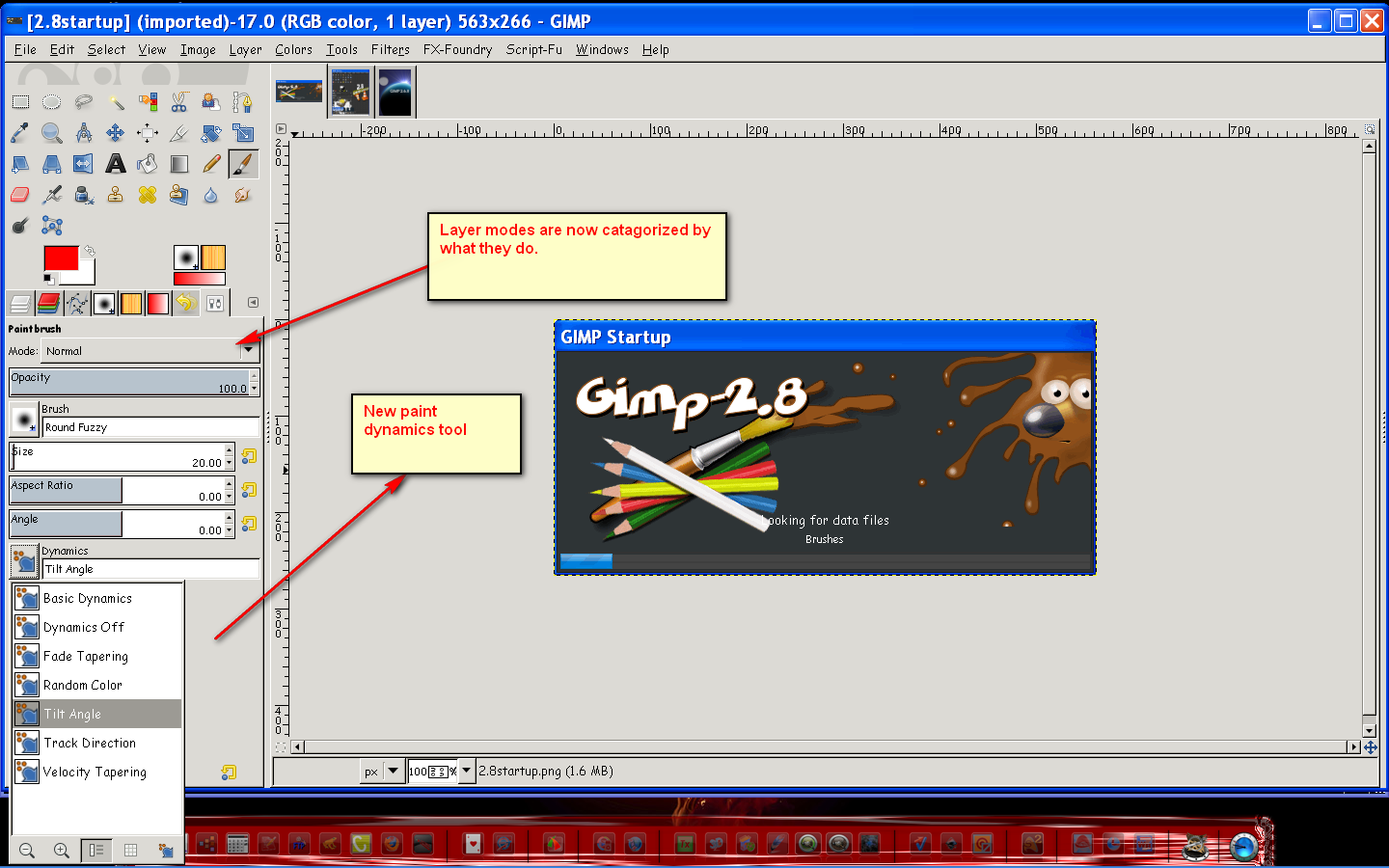This screenshot has width=1389, height=868.
Task: Select the Rectangle Select tool
Action: click(x=20, y=101)
